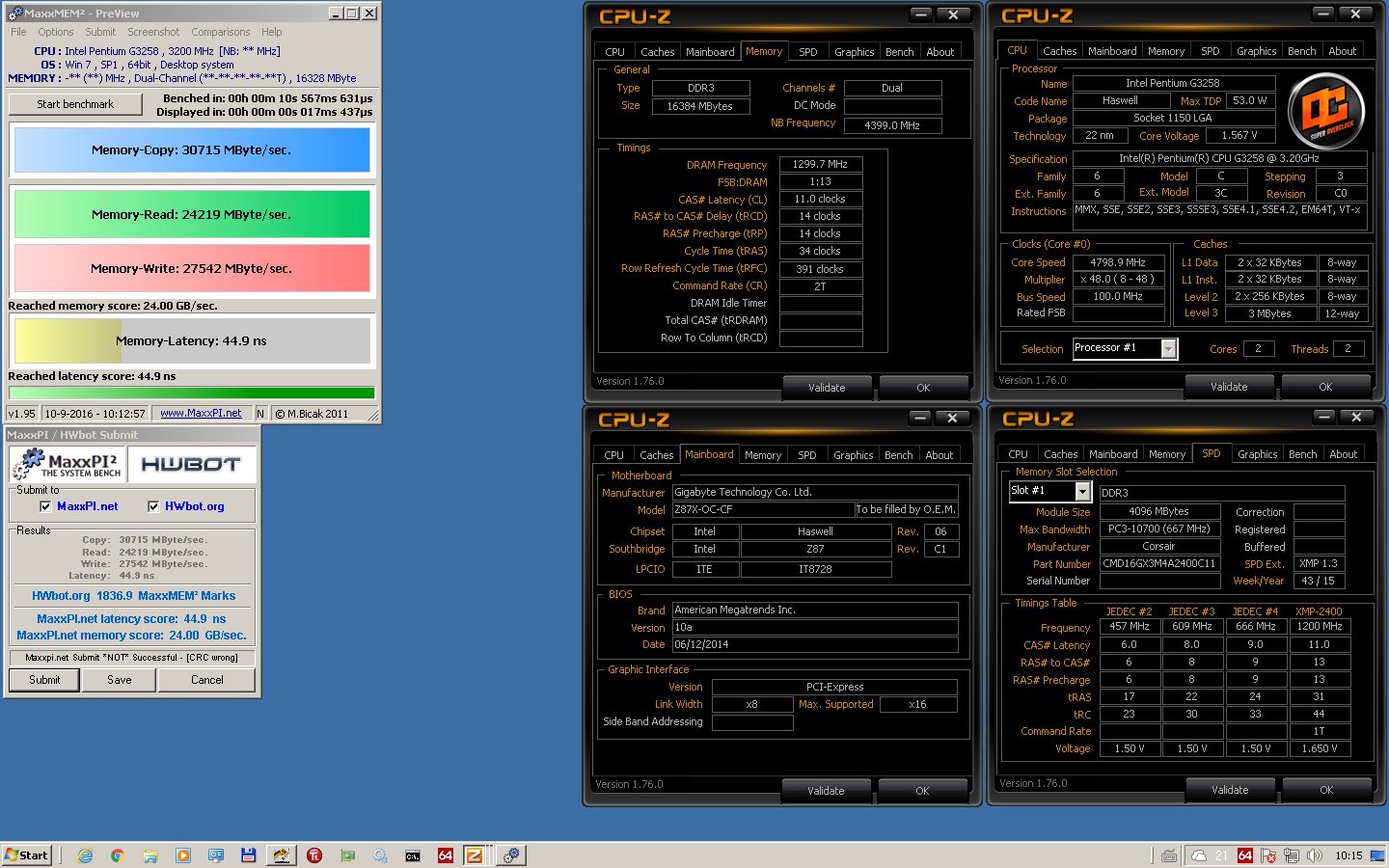1389x868 pixels.
Task: Click the Memory-Write red result bar
Action: click(x=191, y=268)
